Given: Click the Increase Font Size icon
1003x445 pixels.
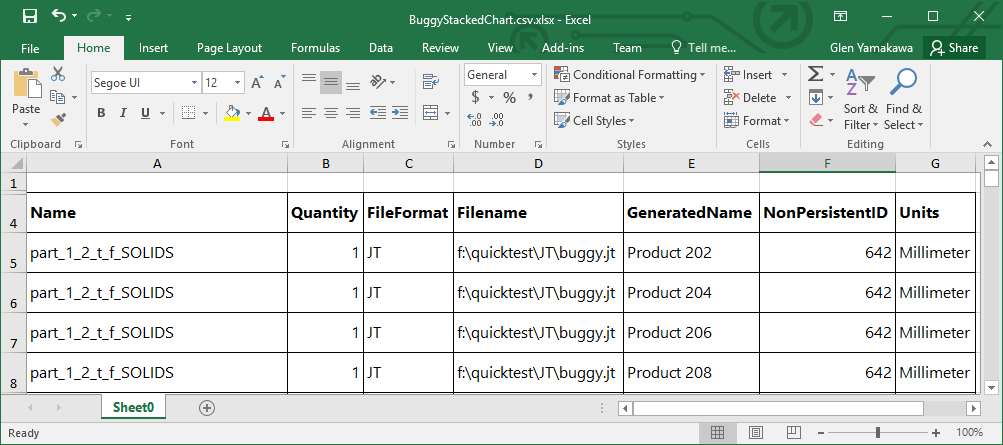Looking at the screenshot, I should coord(257,83).
